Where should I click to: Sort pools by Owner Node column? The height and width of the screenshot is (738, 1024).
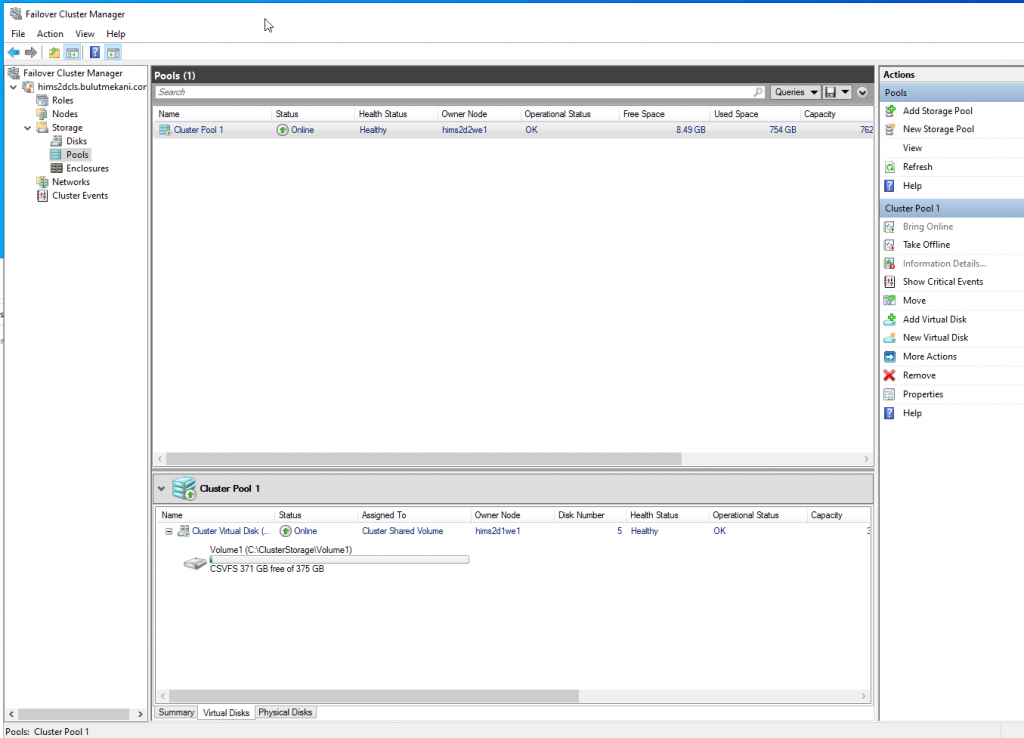pyautogui.click(x=479, y=114)
